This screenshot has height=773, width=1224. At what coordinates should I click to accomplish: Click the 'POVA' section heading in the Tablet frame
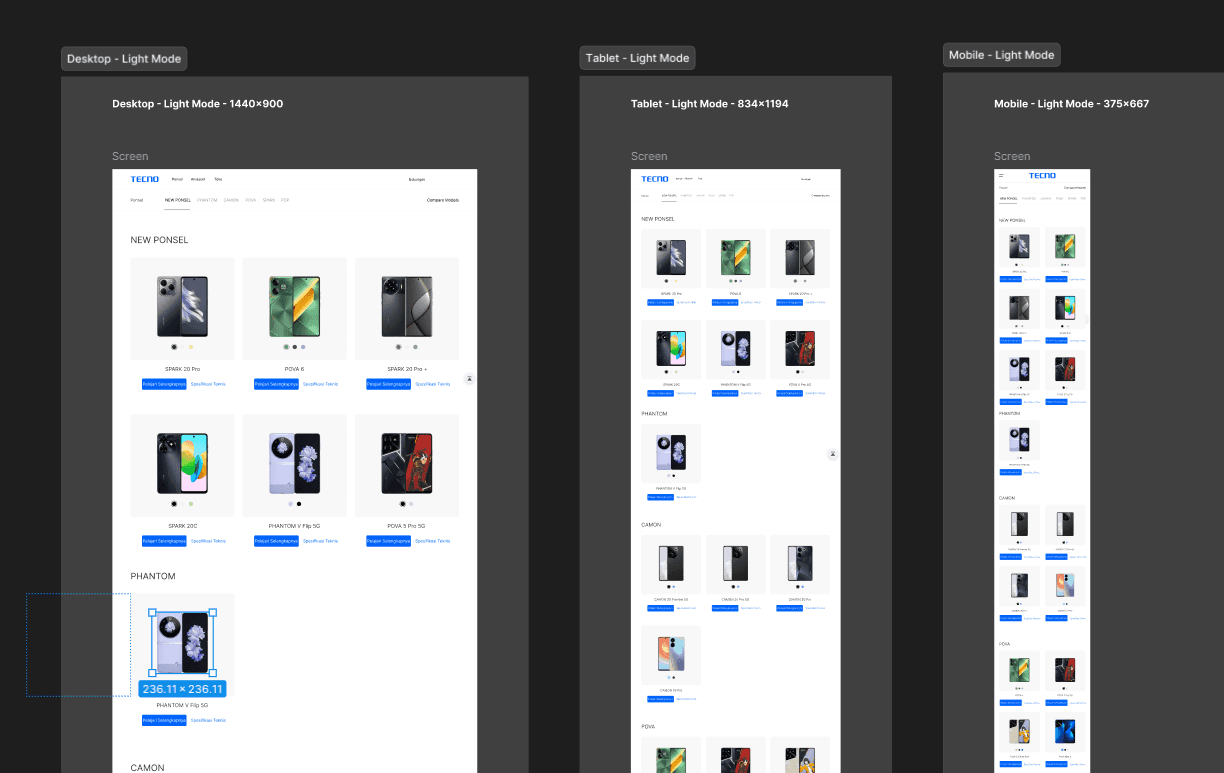pos(648,727)
